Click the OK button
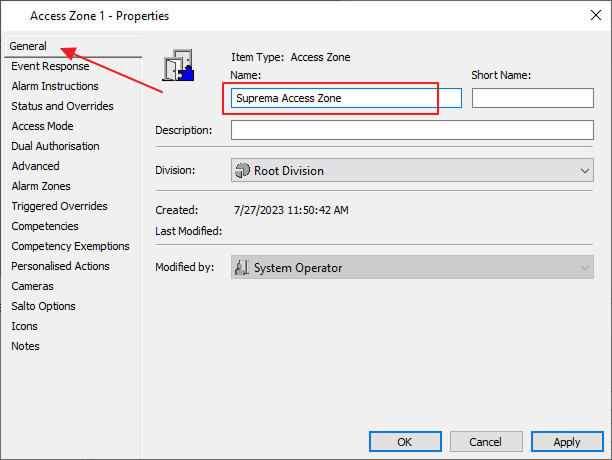Screen dimensions: 612x460 [x=405, y=441]
